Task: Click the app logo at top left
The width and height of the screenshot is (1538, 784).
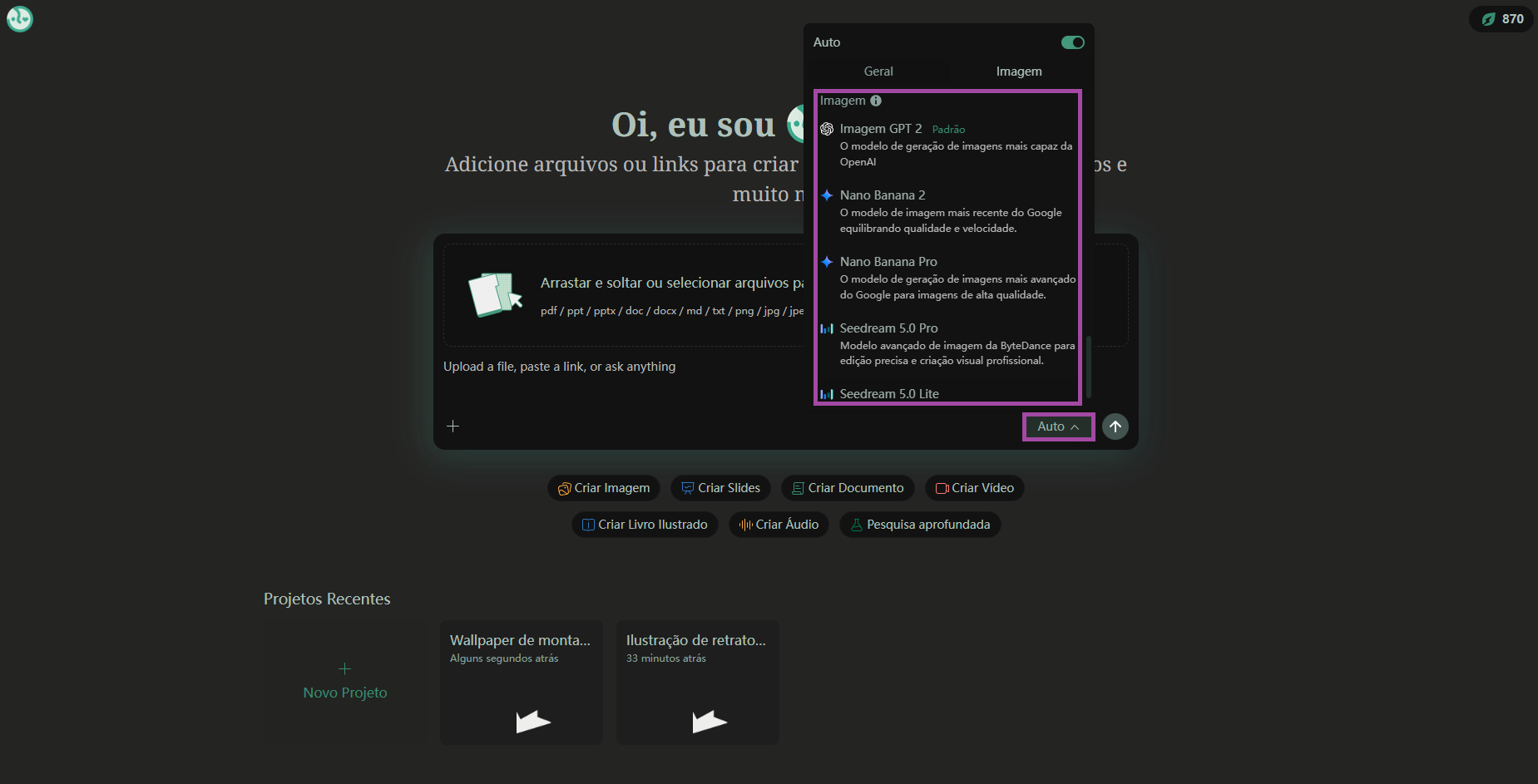Action: [20, 18]
